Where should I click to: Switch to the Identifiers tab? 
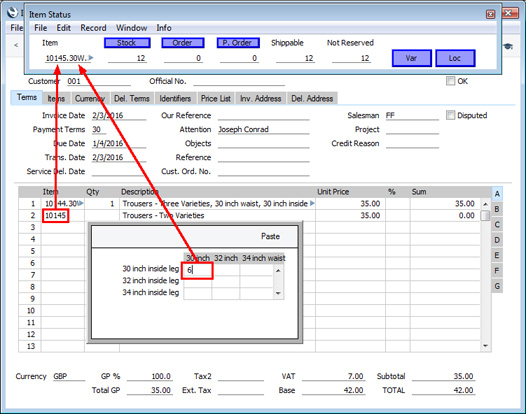coord(175,99)
